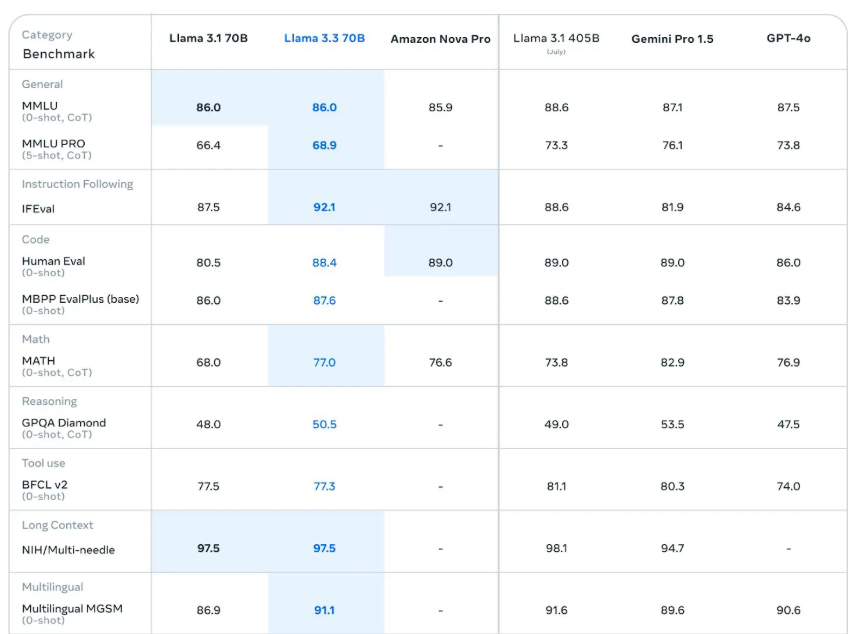Image resolution: width=848 pixels, height=634 pixels.
Task: Click the highlighted 92.1 IFEval score cell
Action: pyautogui.click(x=324, y=209)
